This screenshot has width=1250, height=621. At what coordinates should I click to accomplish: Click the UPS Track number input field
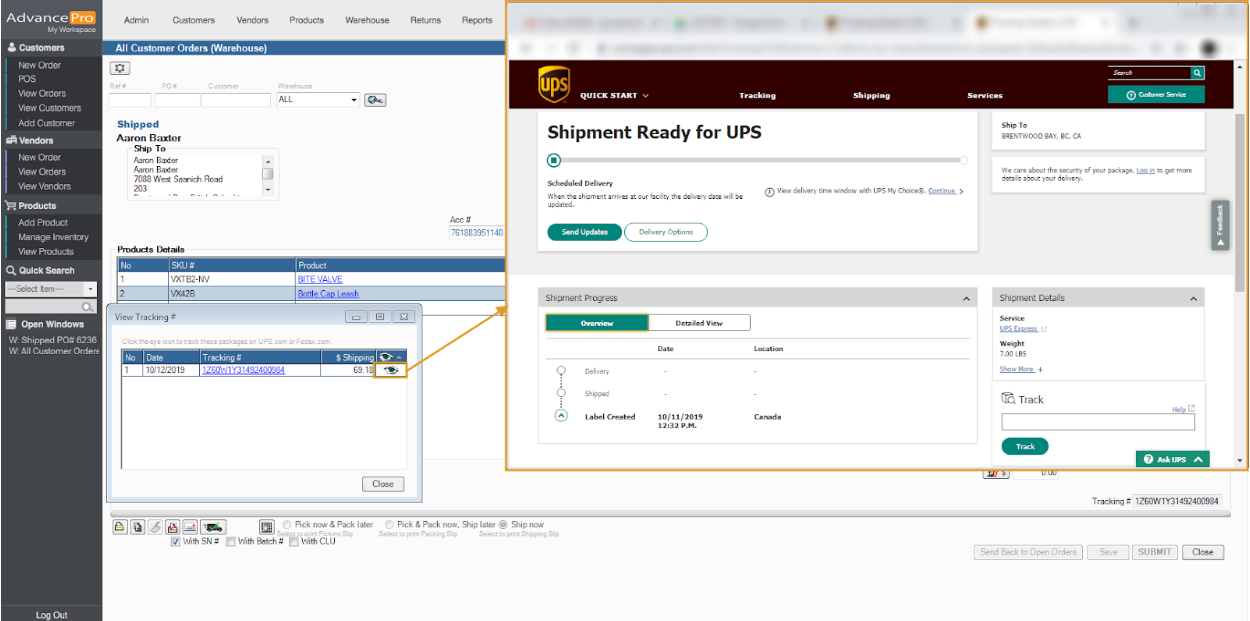point(1097,422)
